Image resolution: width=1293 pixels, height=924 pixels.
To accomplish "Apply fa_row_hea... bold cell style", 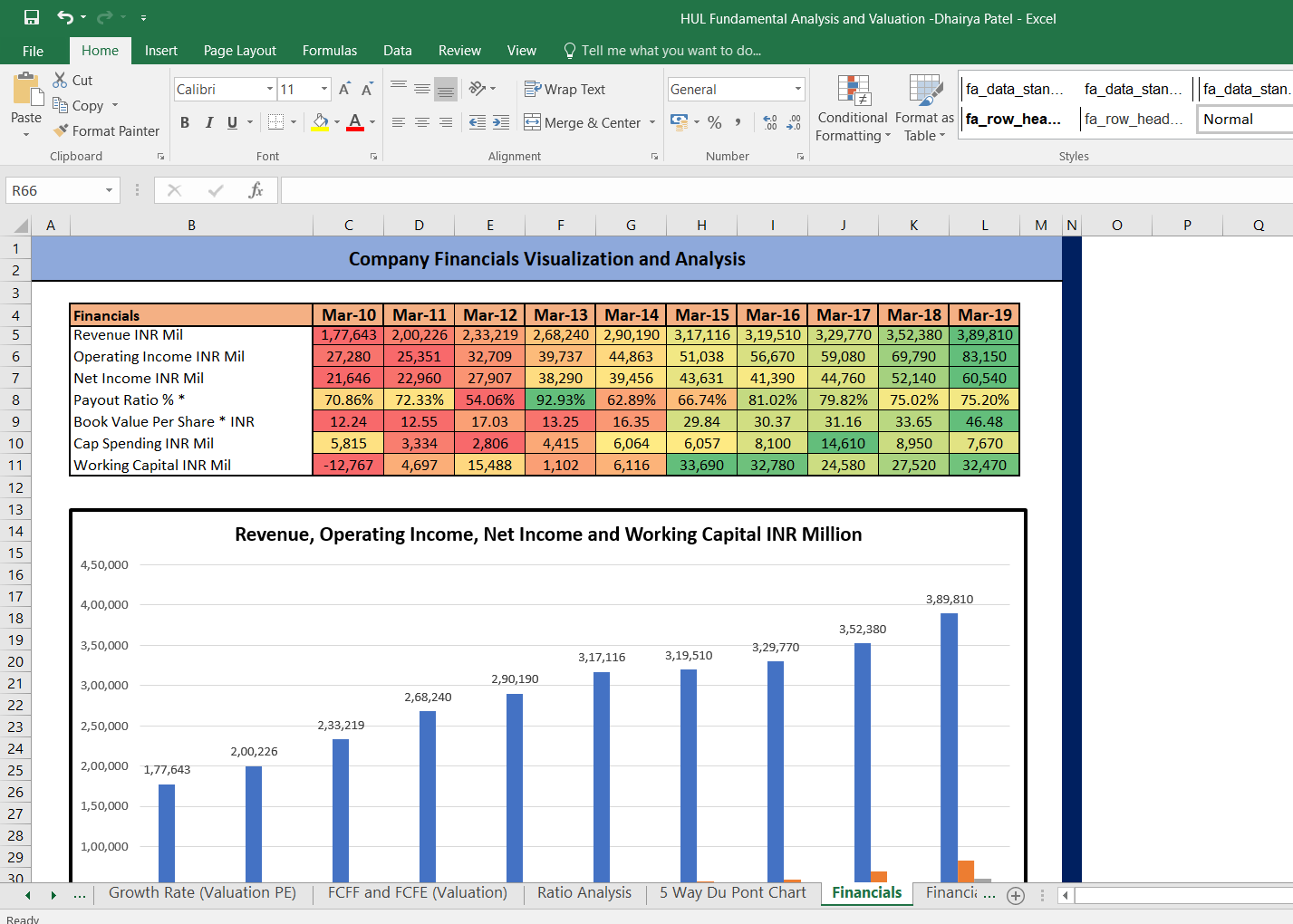I will [1015, 119].
